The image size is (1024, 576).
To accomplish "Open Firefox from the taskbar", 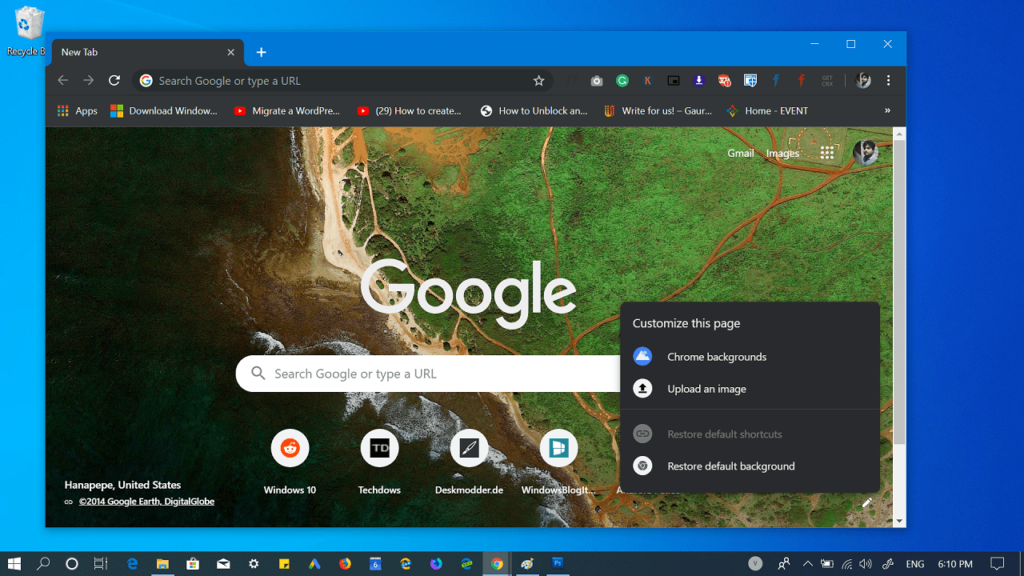I will (345, 564).
